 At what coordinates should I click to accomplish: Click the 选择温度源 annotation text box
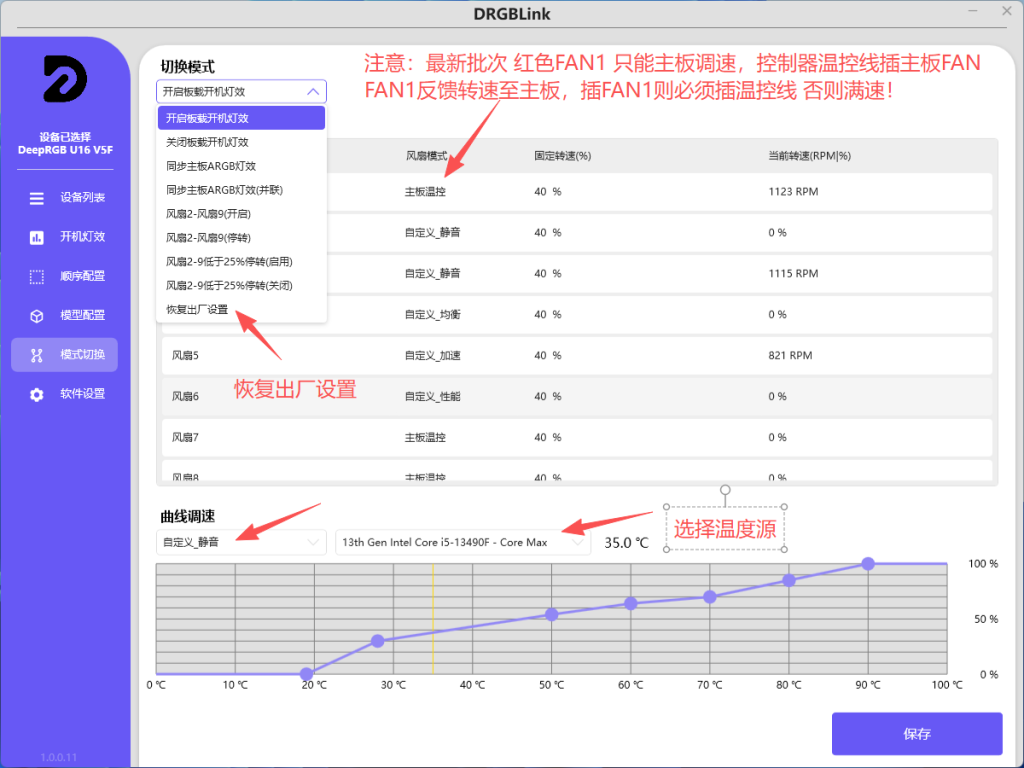[x=725, y=529]
